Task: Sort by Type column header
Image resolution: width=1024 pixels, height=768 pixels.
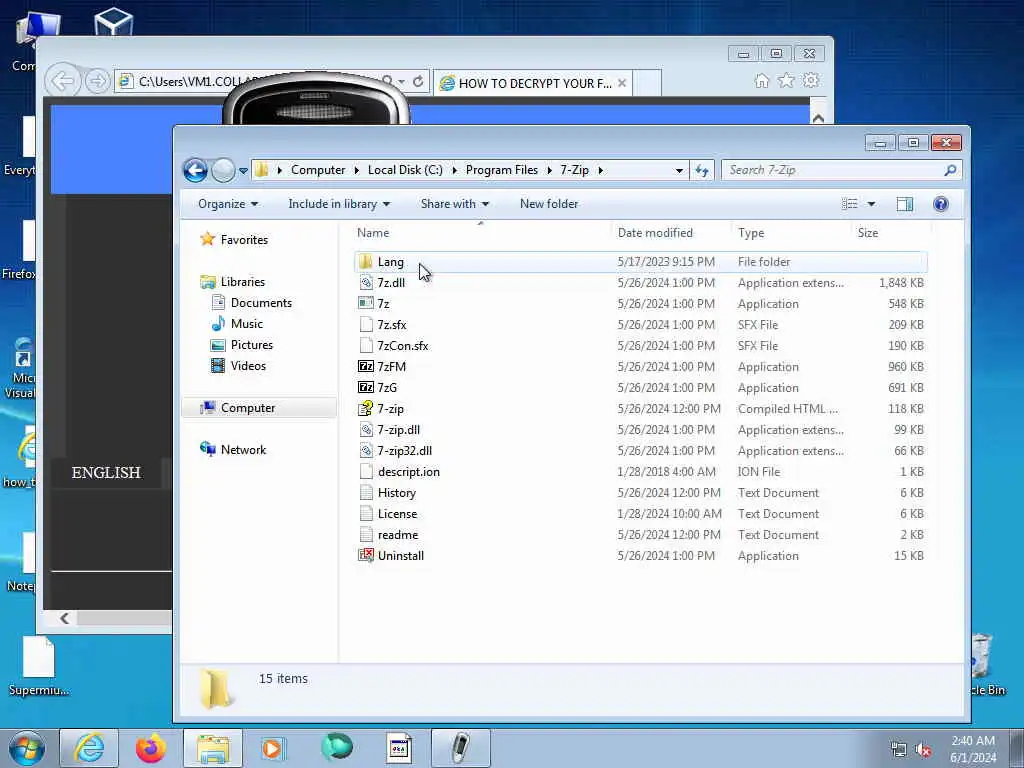Action: point(751,232)
